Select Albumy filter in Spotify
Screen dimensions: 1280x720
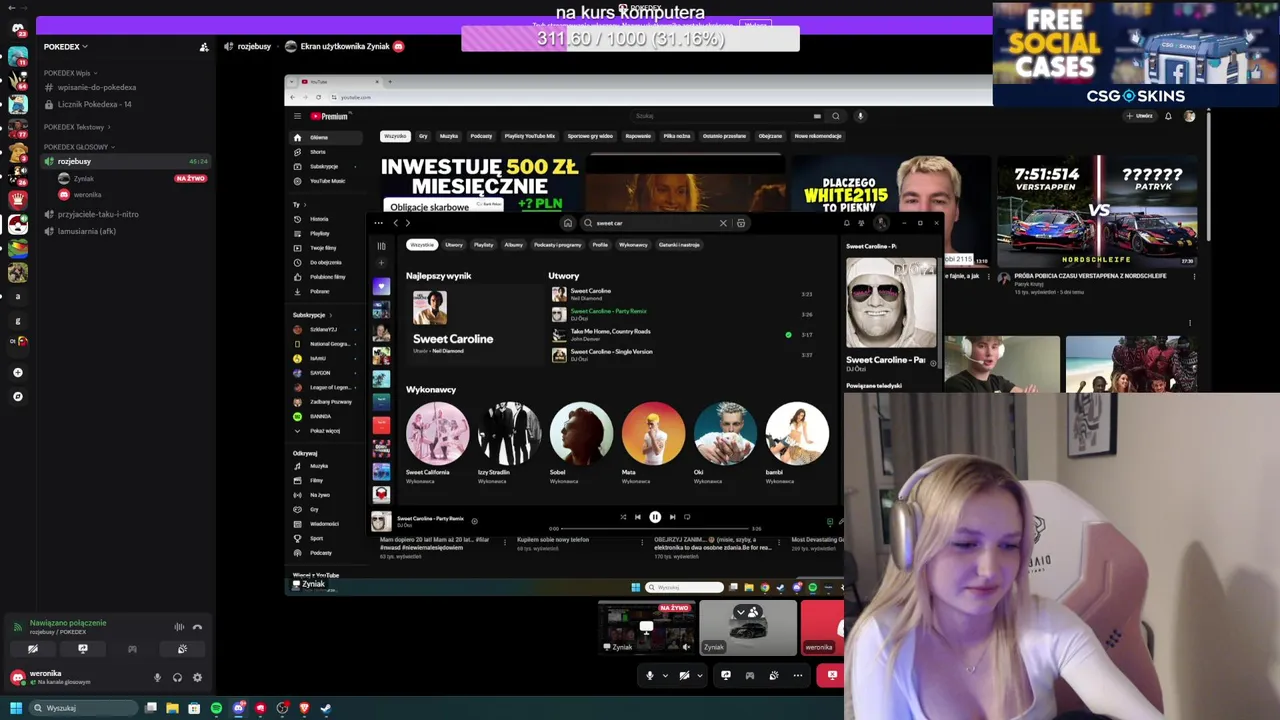coord(514,245)
